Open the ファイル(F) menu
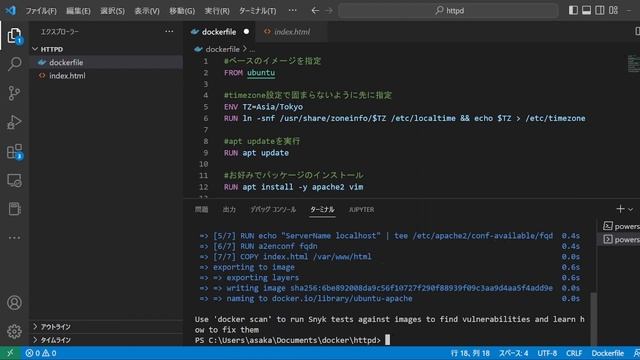The height and width of the screenshot is (360, 640). [x=41, y=11]
